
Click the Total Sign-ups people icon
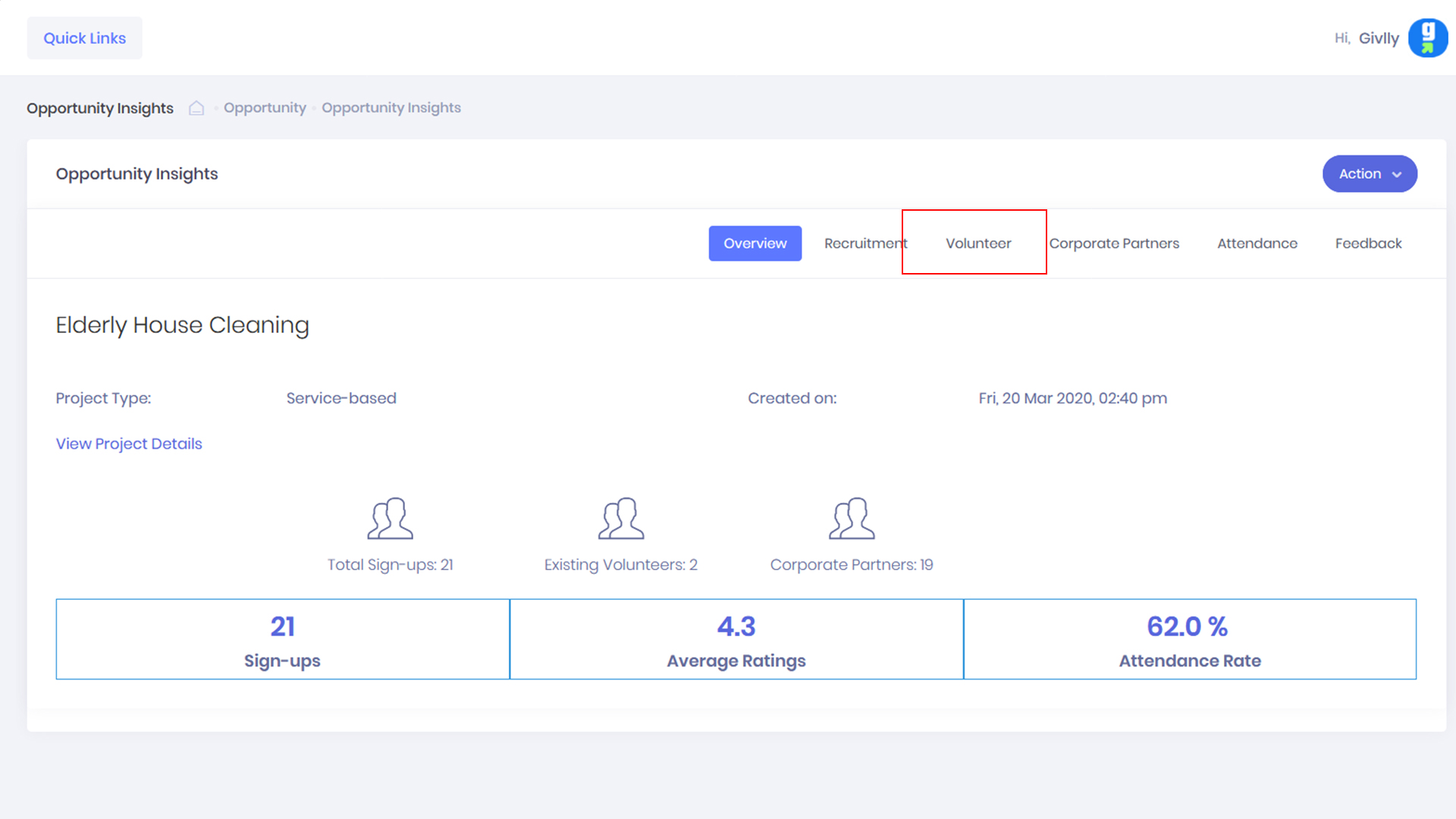click(x=390, y=519)
